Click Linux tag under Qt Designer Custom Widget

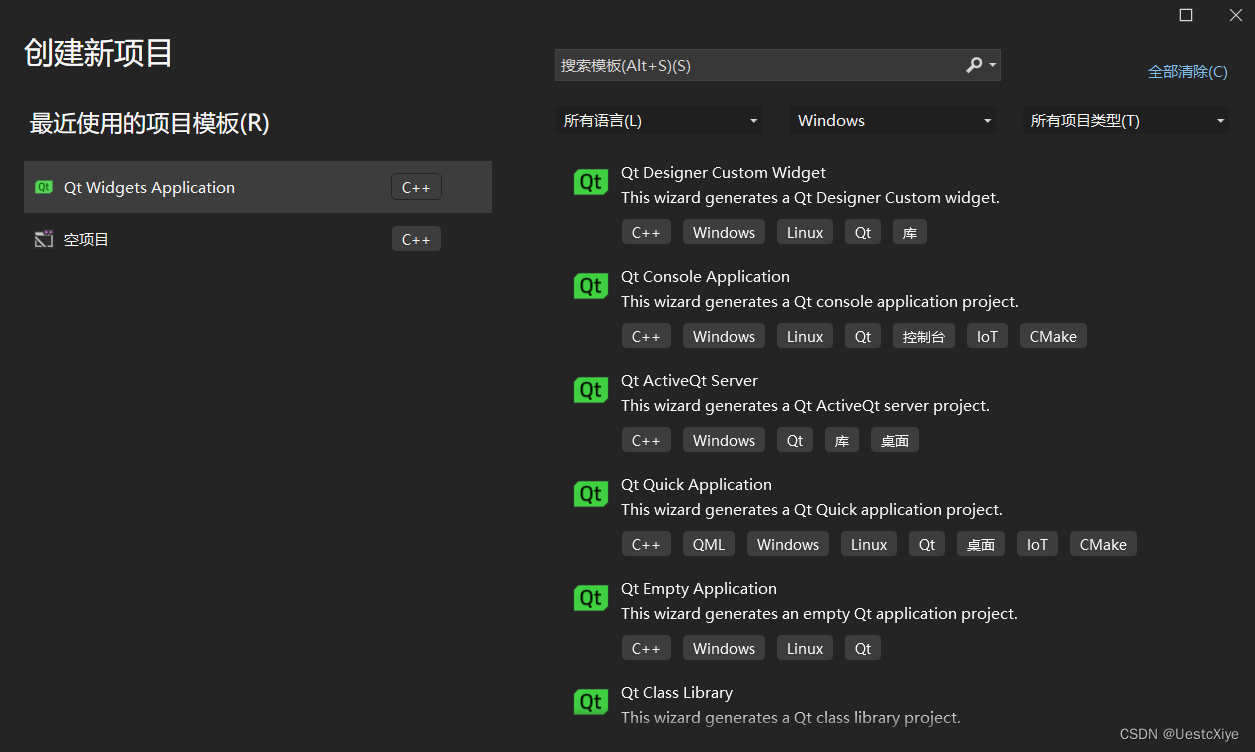tap(805, 233)
